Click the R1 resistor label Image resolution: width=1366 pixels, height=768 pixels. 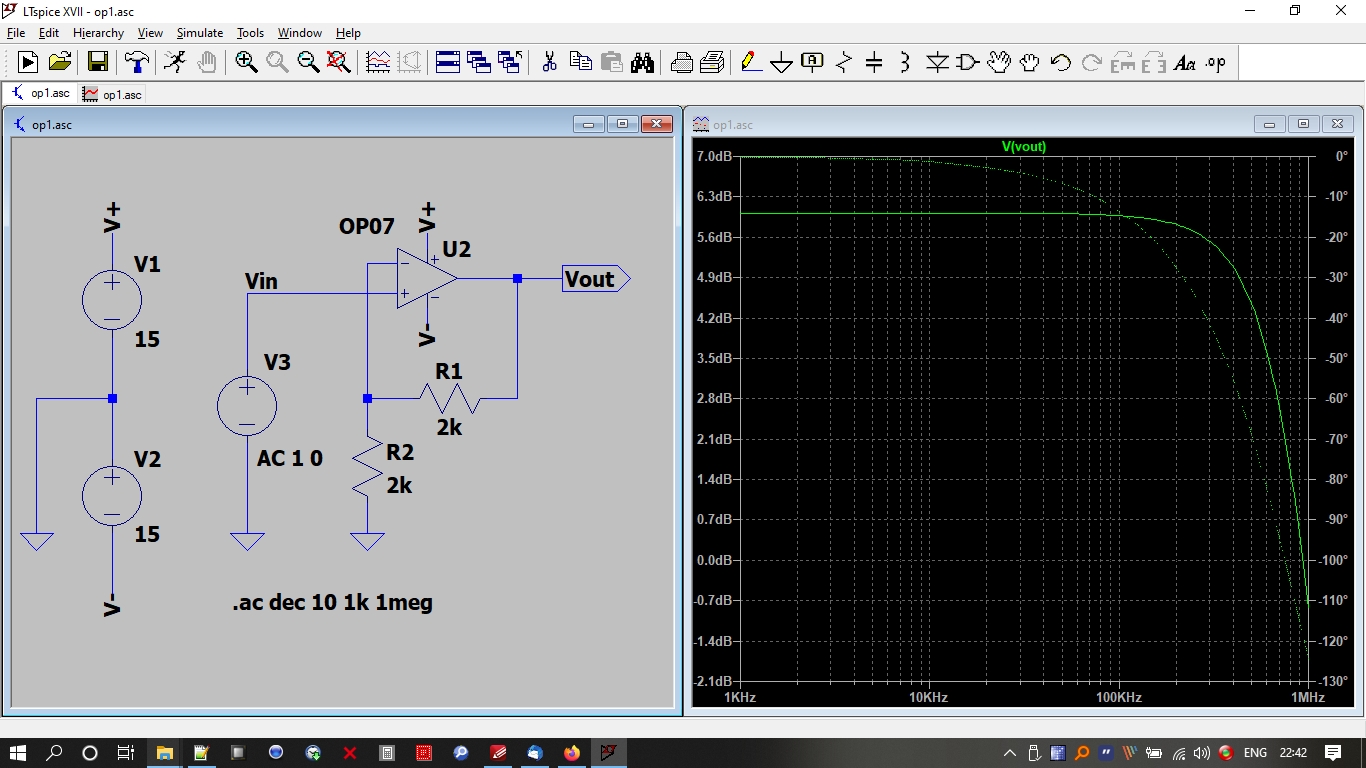click(x=449, y=371)
